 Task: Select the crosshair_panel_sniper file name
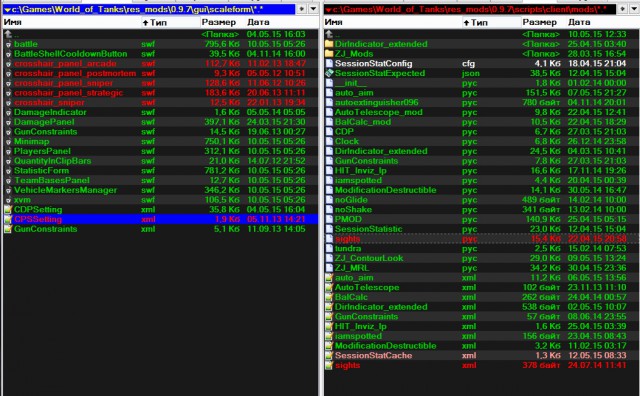[64, 83]
